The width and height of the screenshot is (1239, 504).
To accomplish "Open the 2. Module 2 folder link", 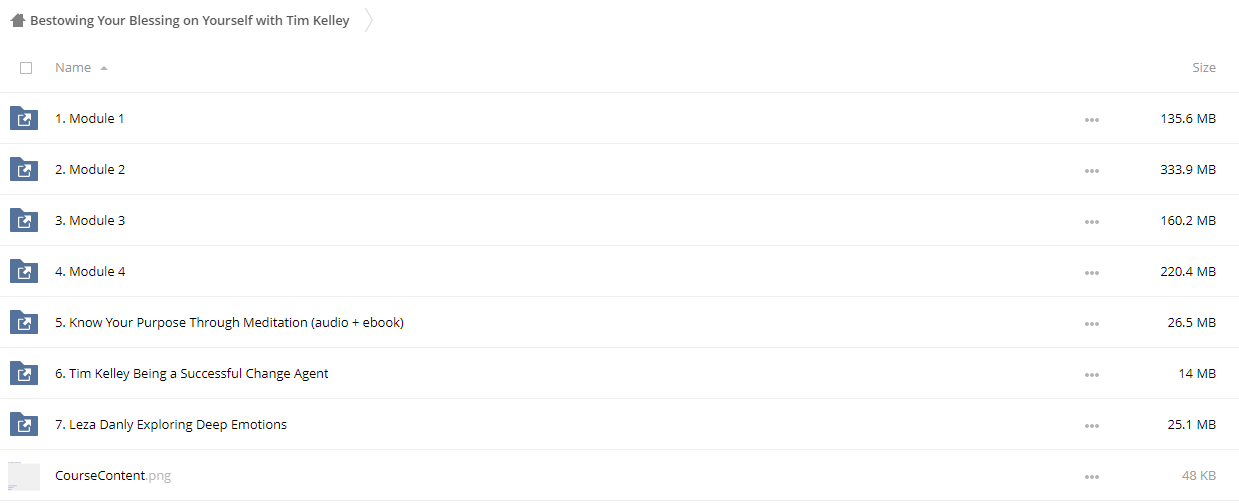I will (x=90, y=170).
